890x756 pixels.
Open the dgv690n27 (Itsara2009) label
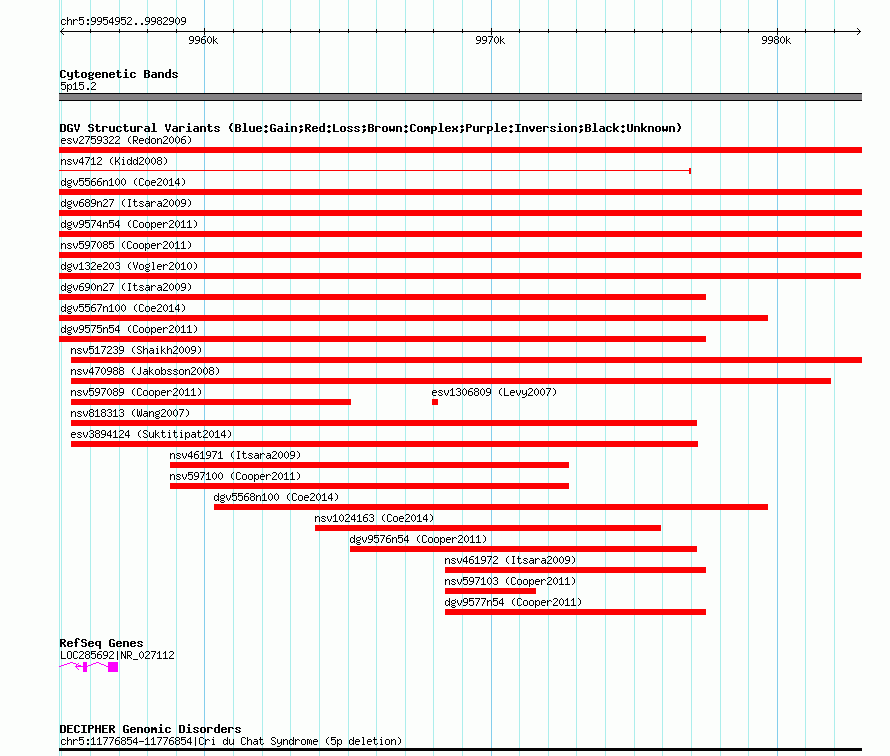tap(126, 287)
